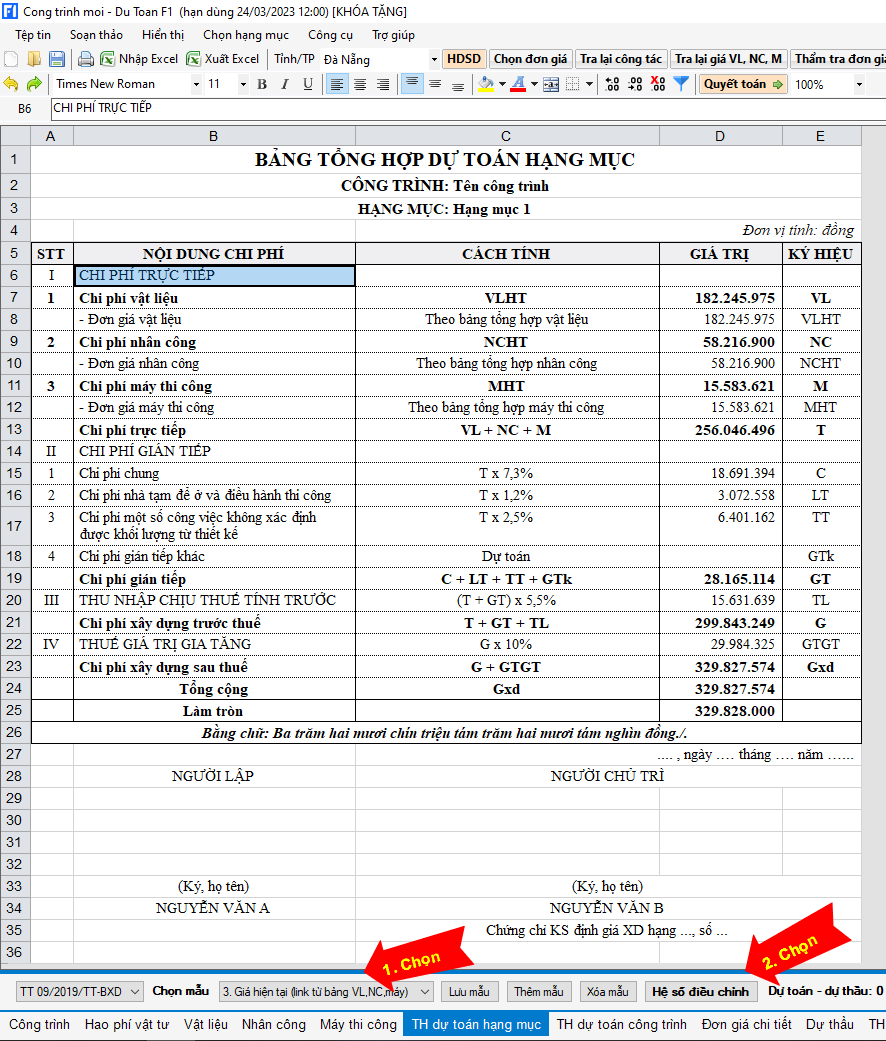Click the decimal icon with red X
The width and height of the screenshot is (886, 1041).
(x=658, y=84)
